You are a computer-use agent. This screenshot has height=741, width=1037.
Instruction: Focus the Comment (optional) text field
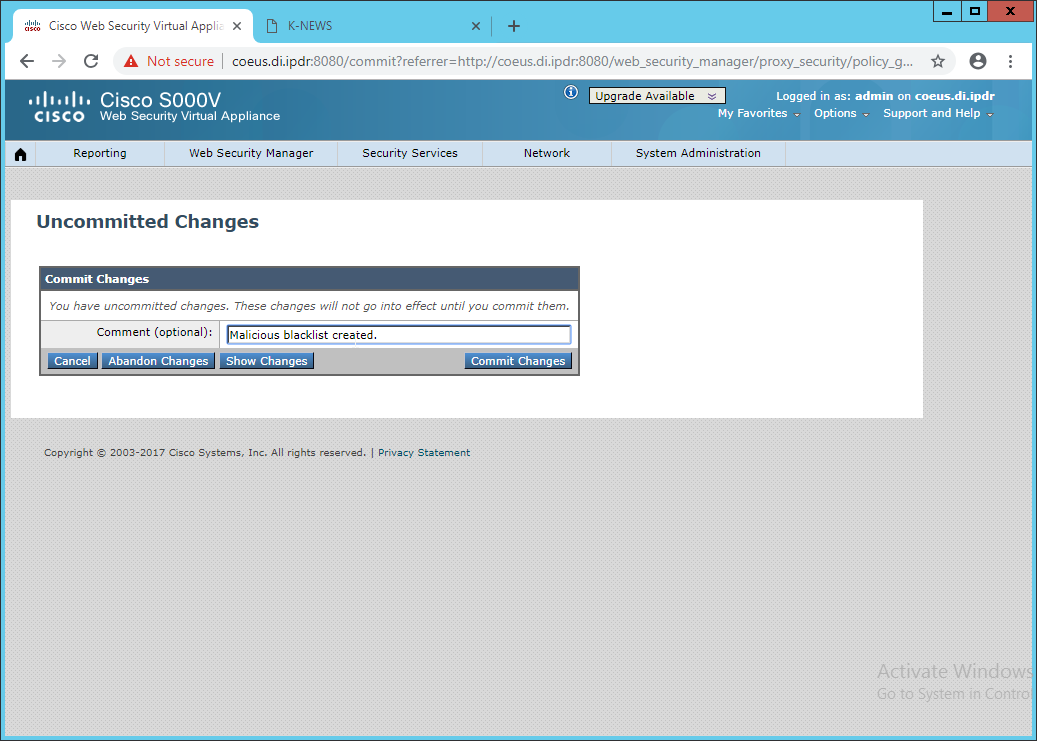(x=399, y=335)
